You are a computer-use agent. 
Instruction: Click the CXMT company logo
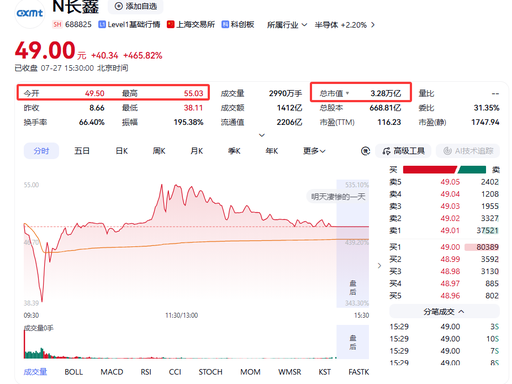(30, 13)
